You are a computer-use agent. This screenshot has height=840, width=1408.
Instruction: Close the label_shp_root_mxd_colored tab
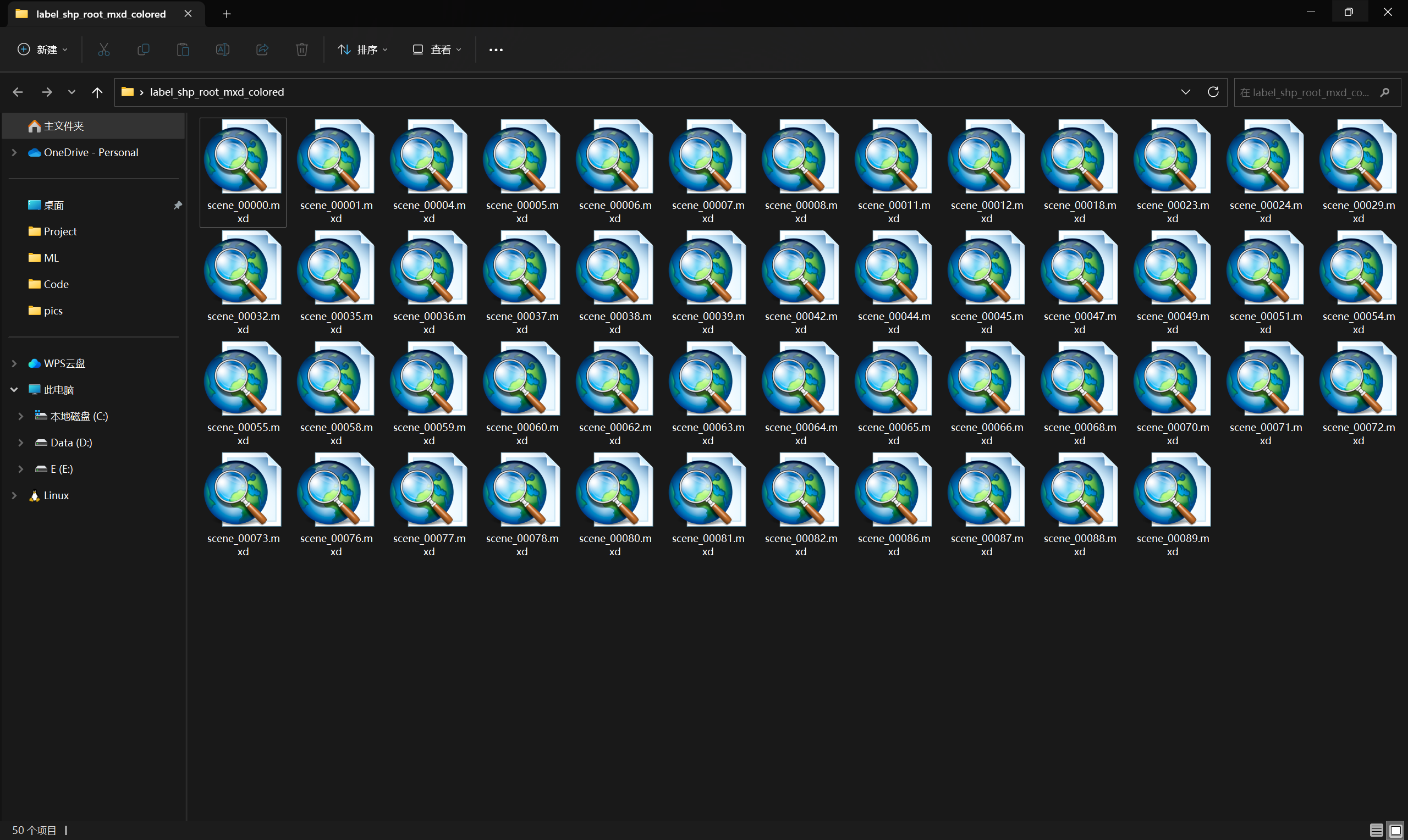(188, 14)
